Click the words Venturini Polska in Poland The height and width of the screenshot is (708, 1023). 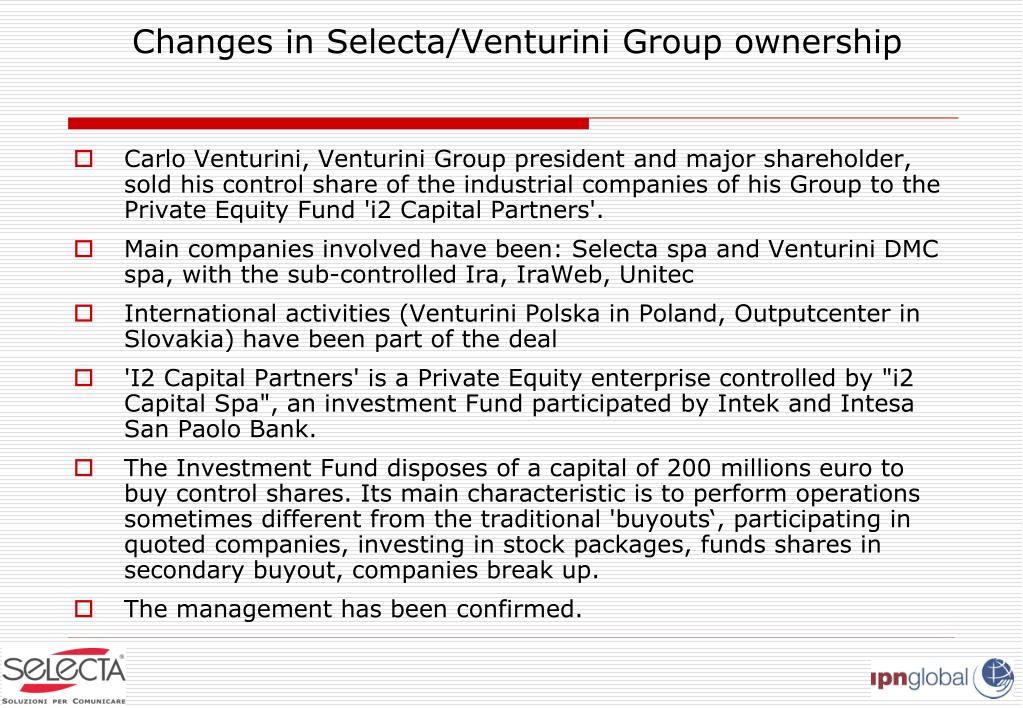click(x=565, y=314)
